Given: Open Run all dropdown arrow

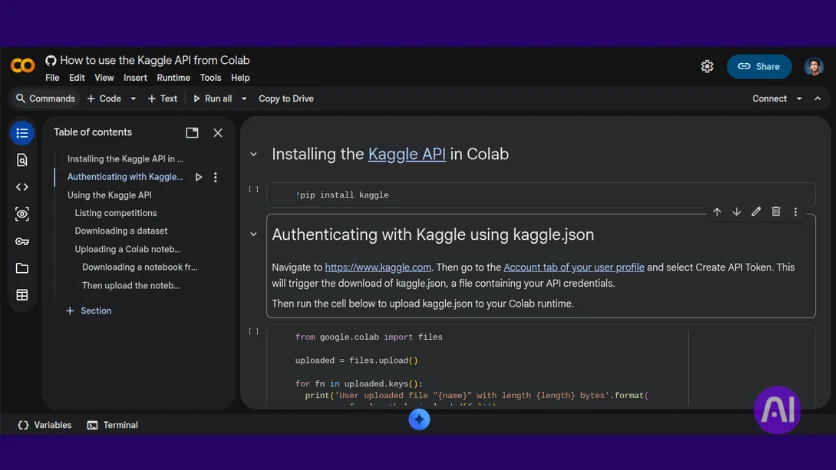Looking at the screenshot, I should point(244,99).
